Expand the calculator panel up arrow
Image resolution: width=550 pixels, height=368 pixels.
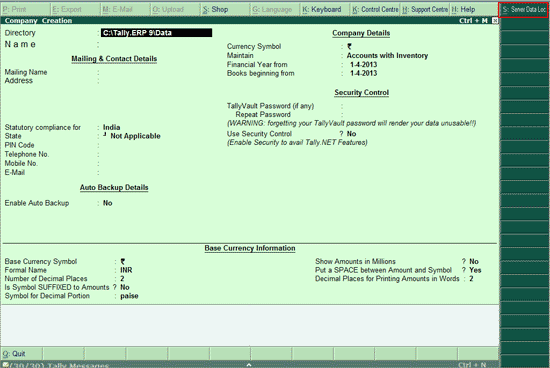[x=249, y=365]
